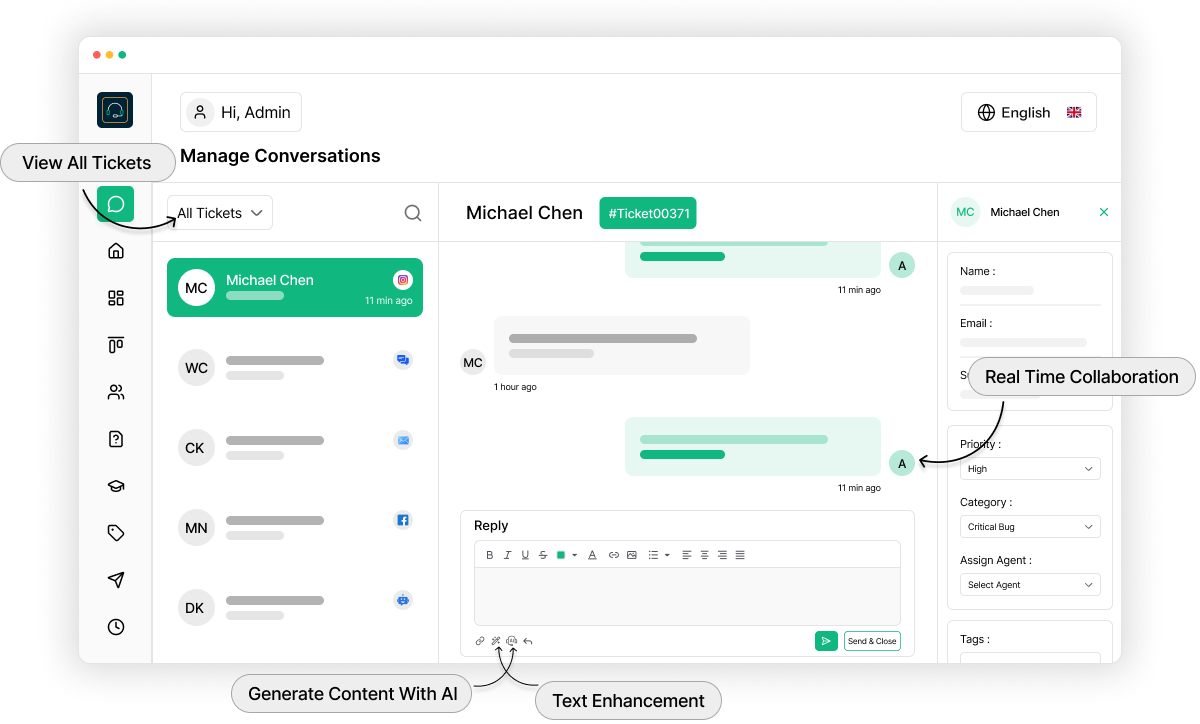Select the Michael Chen conversation
1200x724 pixels.
pos(295,288)
